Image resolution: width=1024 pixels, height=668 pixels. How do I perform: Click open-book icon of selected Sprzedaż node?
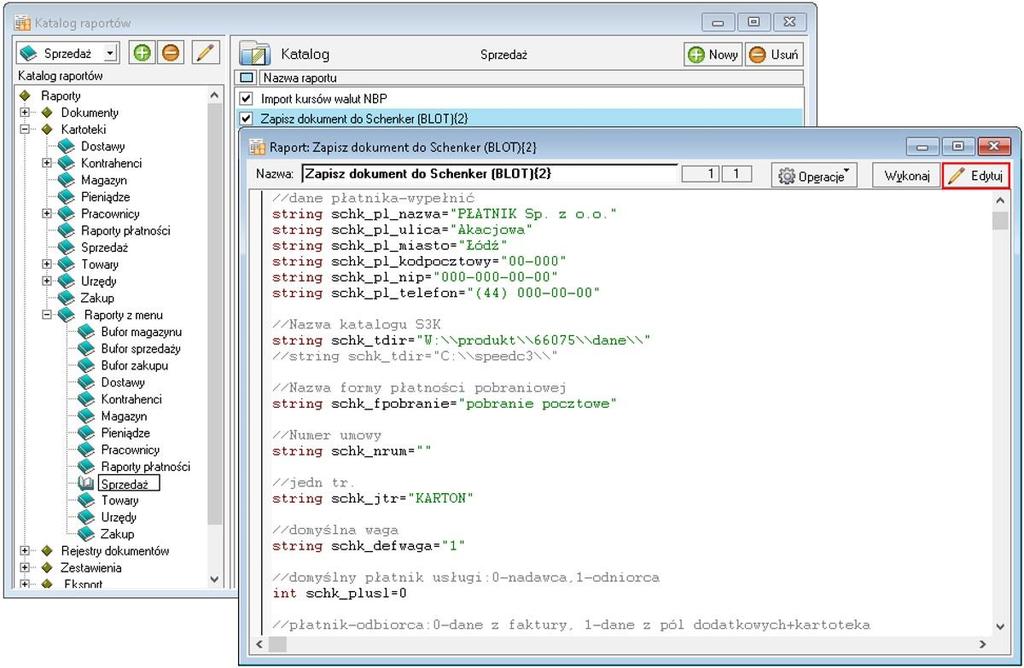pos(86,483)
